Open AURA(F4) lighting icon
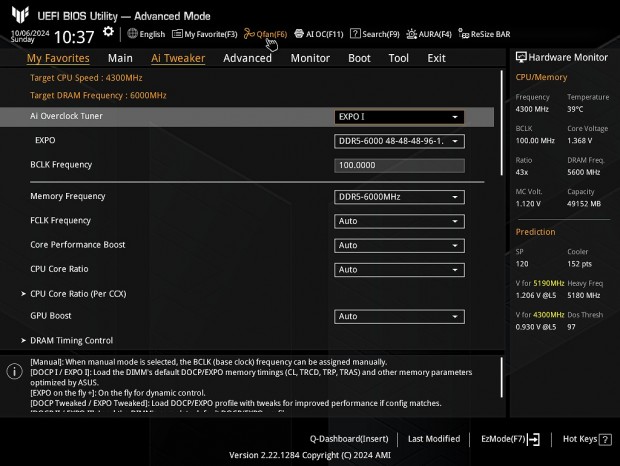The image size is (620, 466). [411, 34]
